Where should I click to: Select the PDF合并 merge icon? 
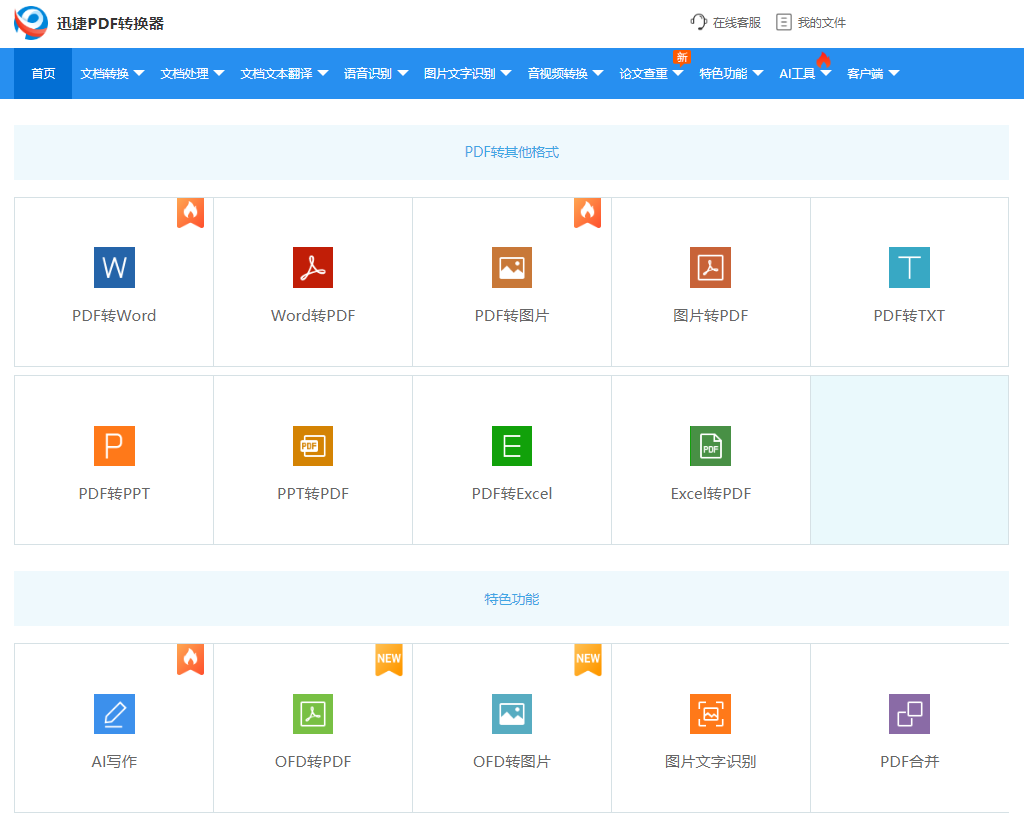(909, 714)
